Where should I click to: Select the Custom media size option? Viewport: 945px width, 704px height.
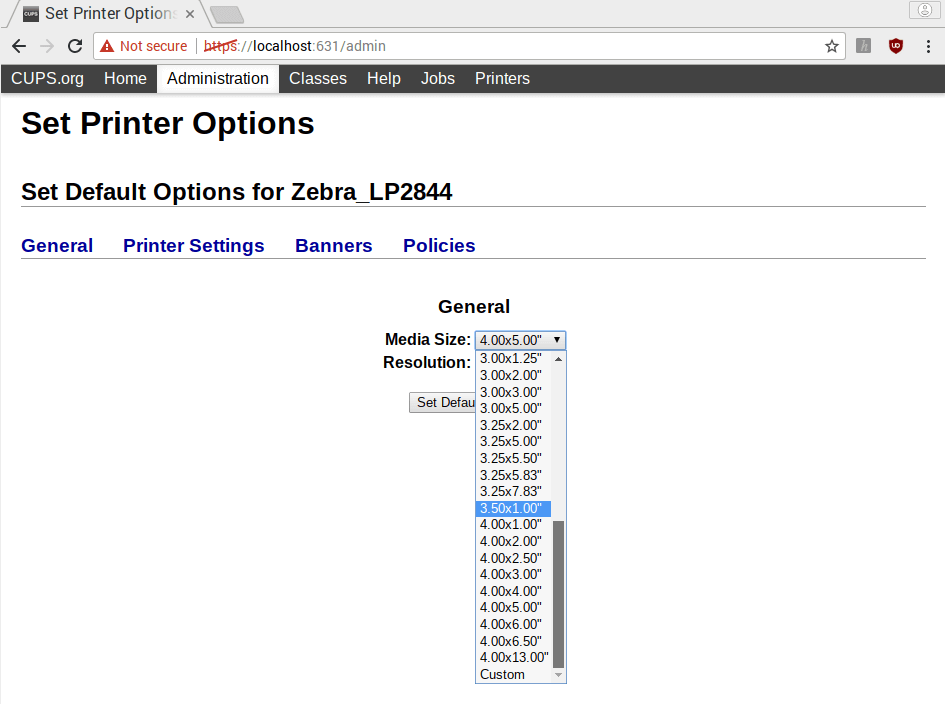[x=513, y=674]
